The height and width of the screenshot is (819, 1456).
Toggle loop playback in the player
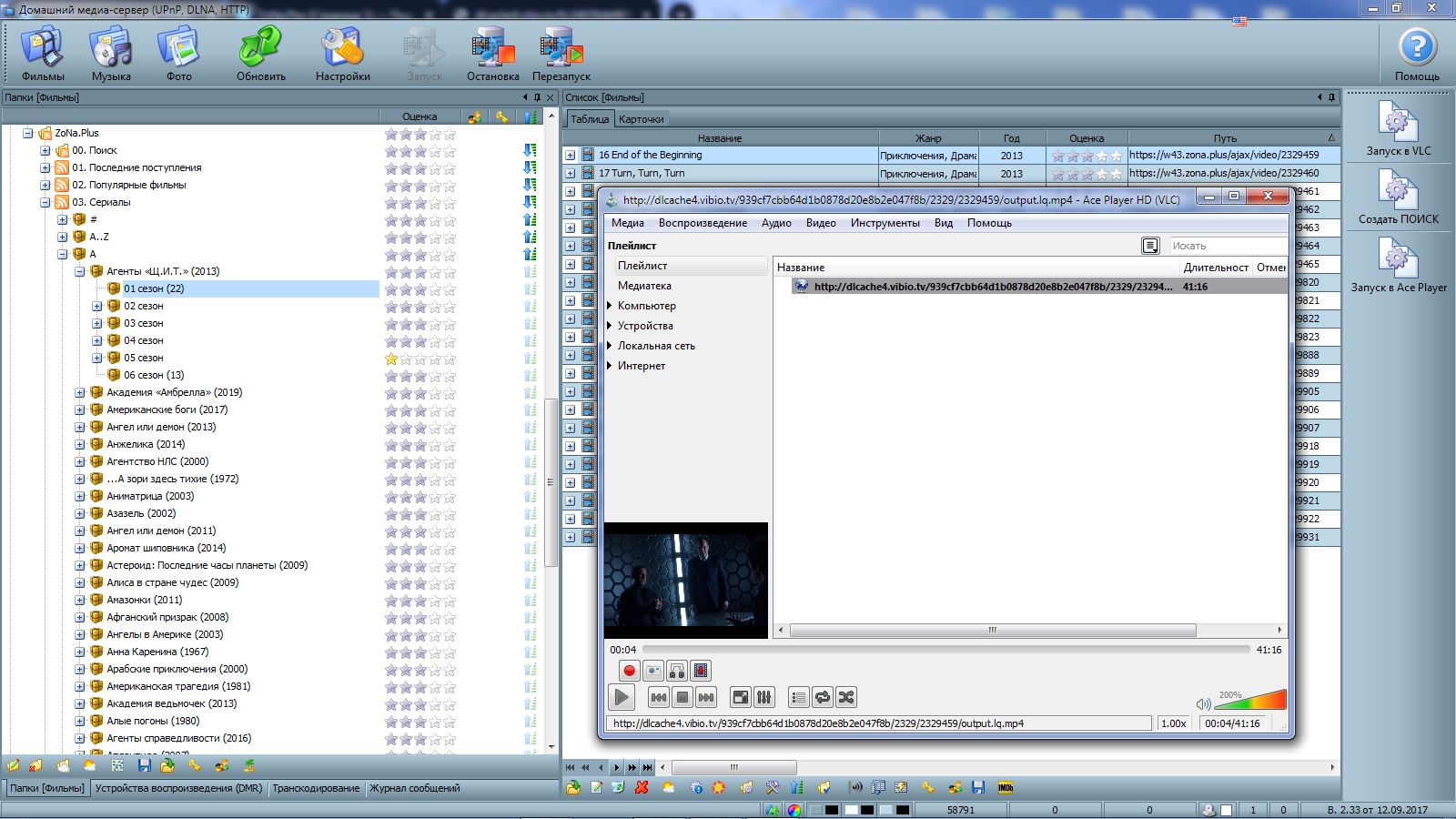(x=823, y=698)
